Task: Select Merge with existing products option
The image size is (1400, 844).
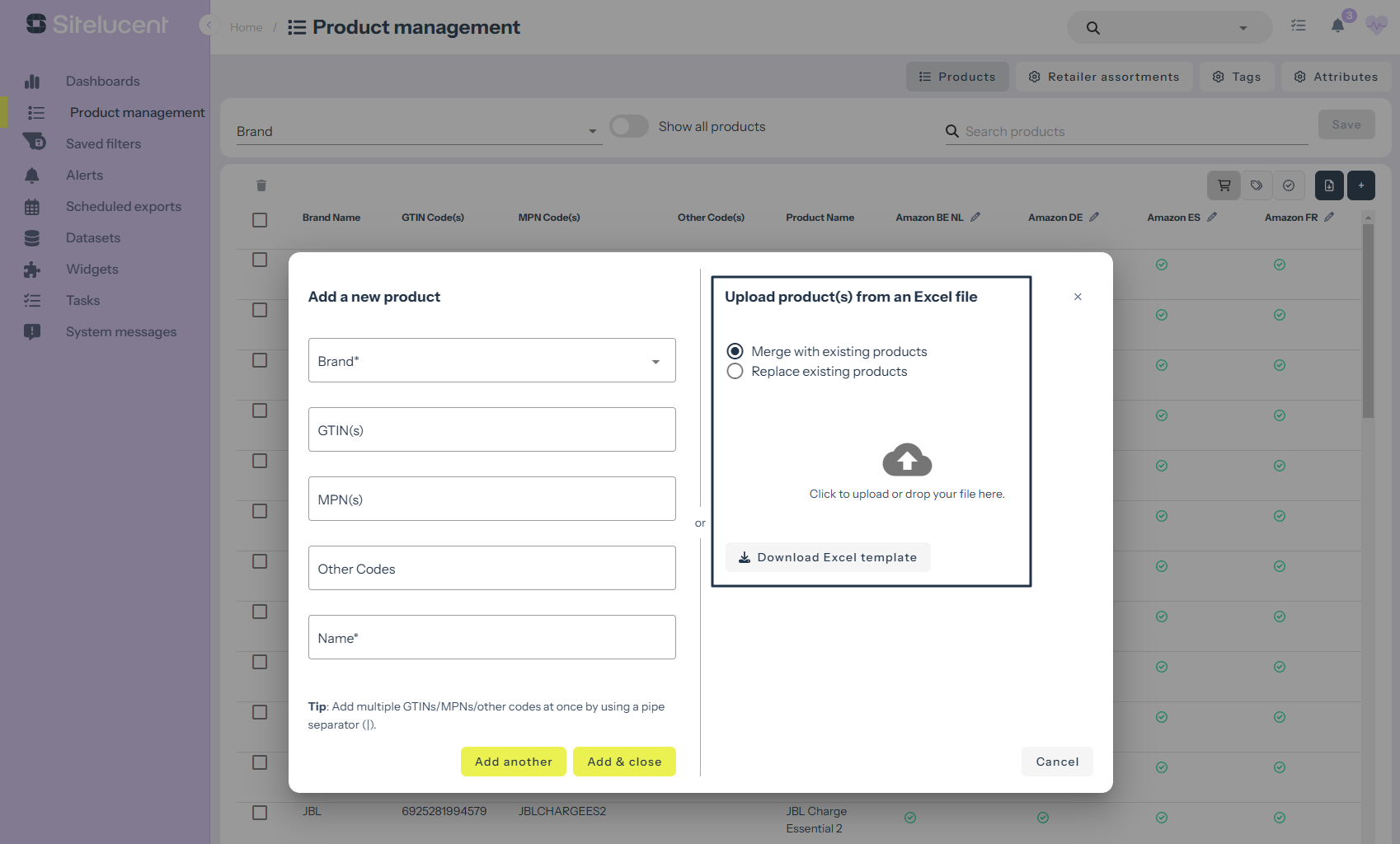Action: pyautogui.click(x=735, y=352)
